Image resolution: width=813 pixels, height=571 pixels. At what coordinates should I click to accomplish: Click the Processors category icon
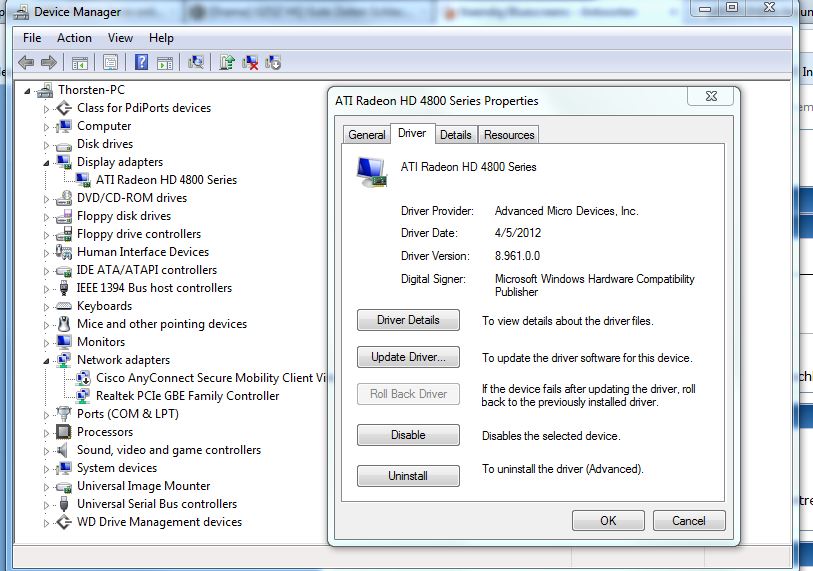point(63,432)
